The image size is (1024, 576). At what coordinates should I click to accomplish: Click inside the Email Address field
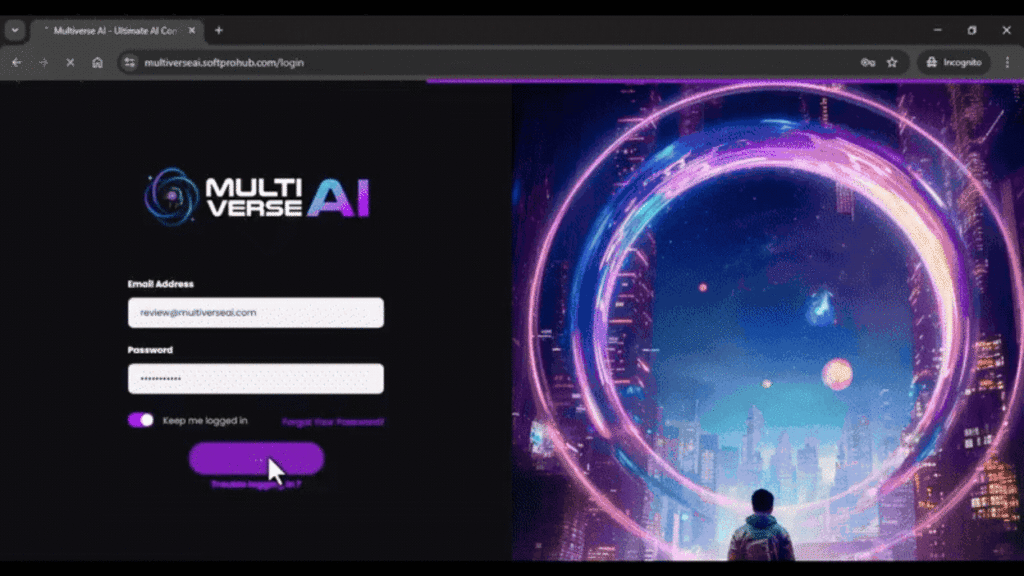255,312
